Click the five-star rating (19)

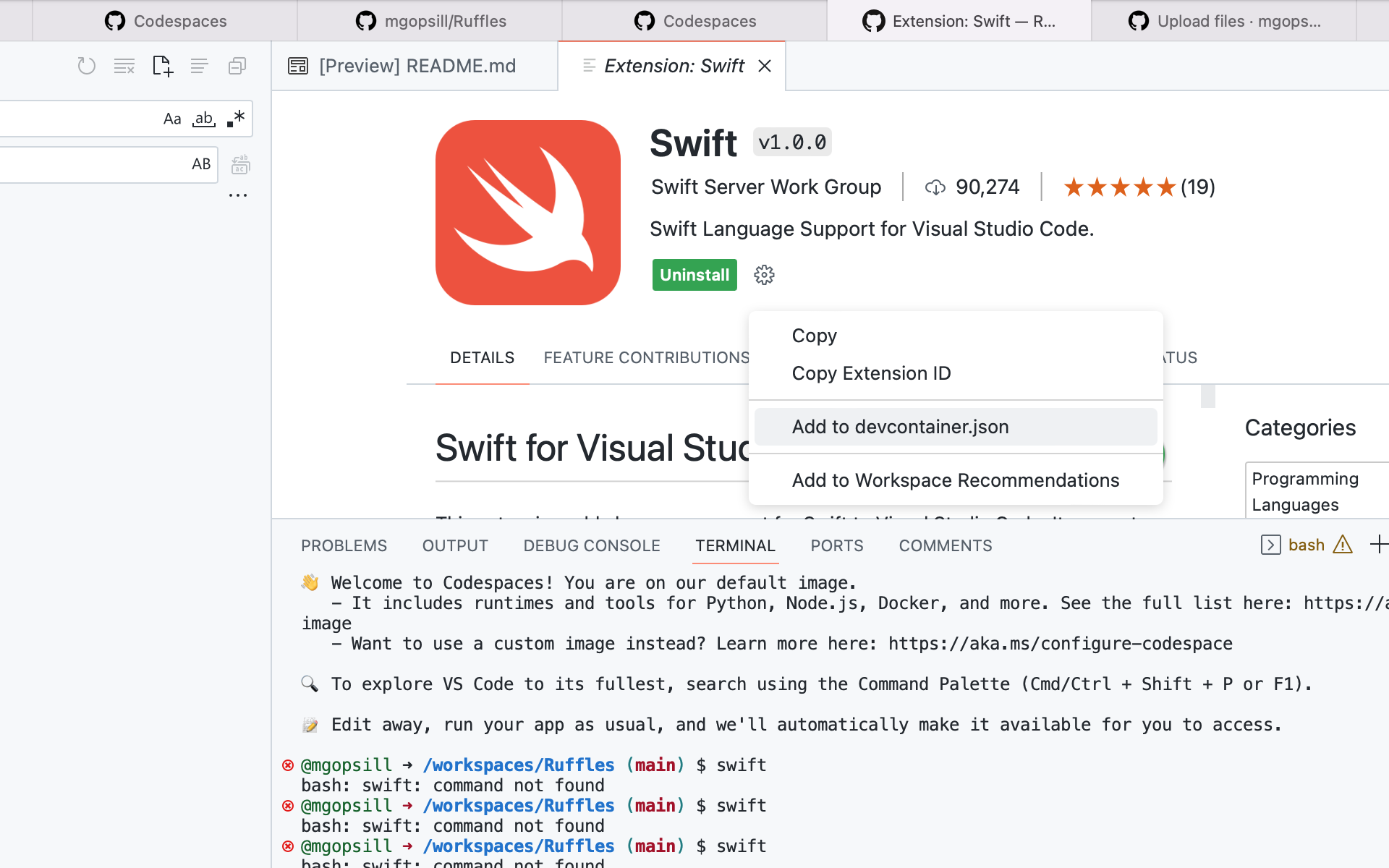click(x=1139, y=187)
